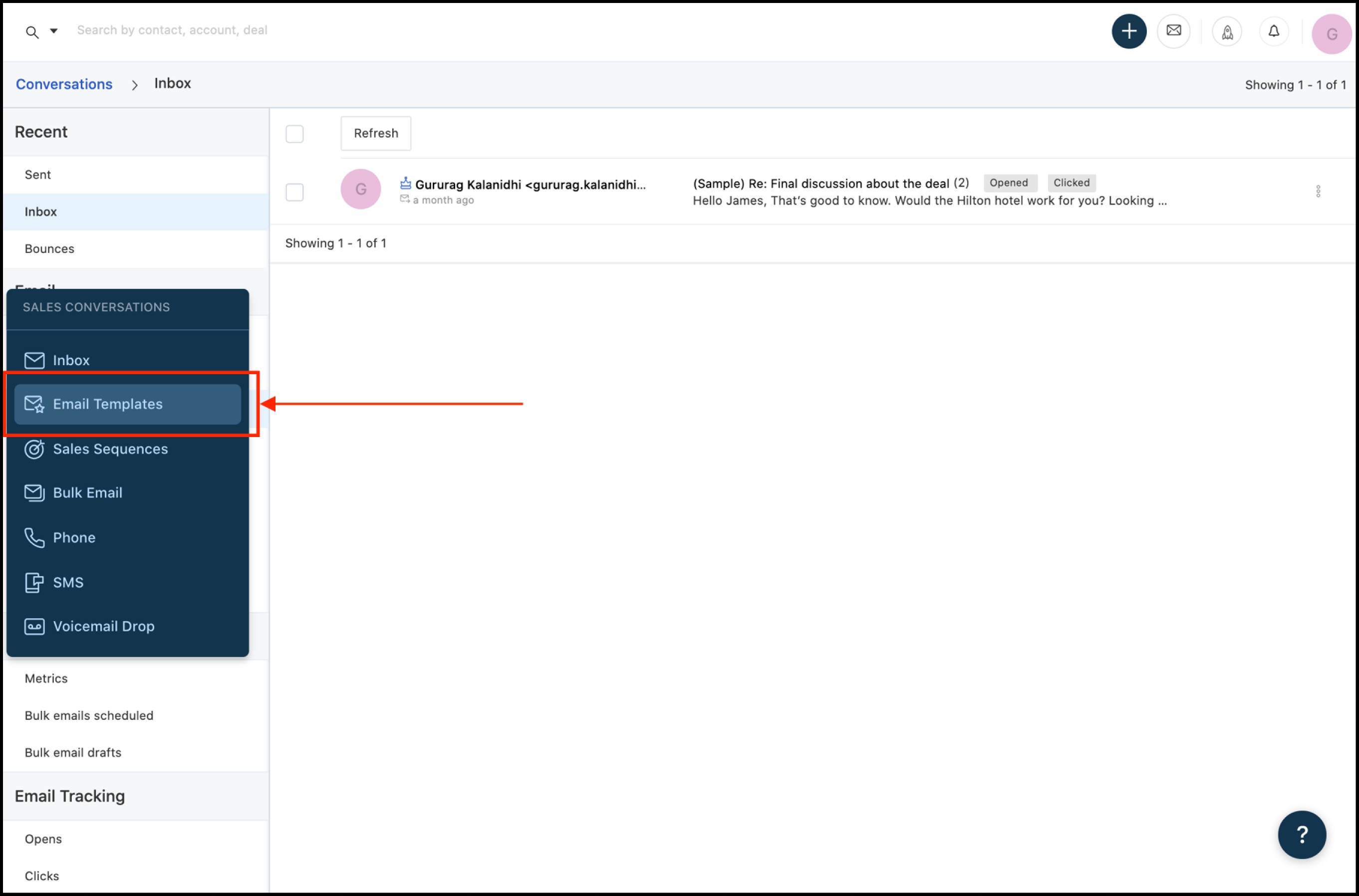The image size is (1359, 896).
Task: Click the Phone handset icon
Action: [34, 538]
